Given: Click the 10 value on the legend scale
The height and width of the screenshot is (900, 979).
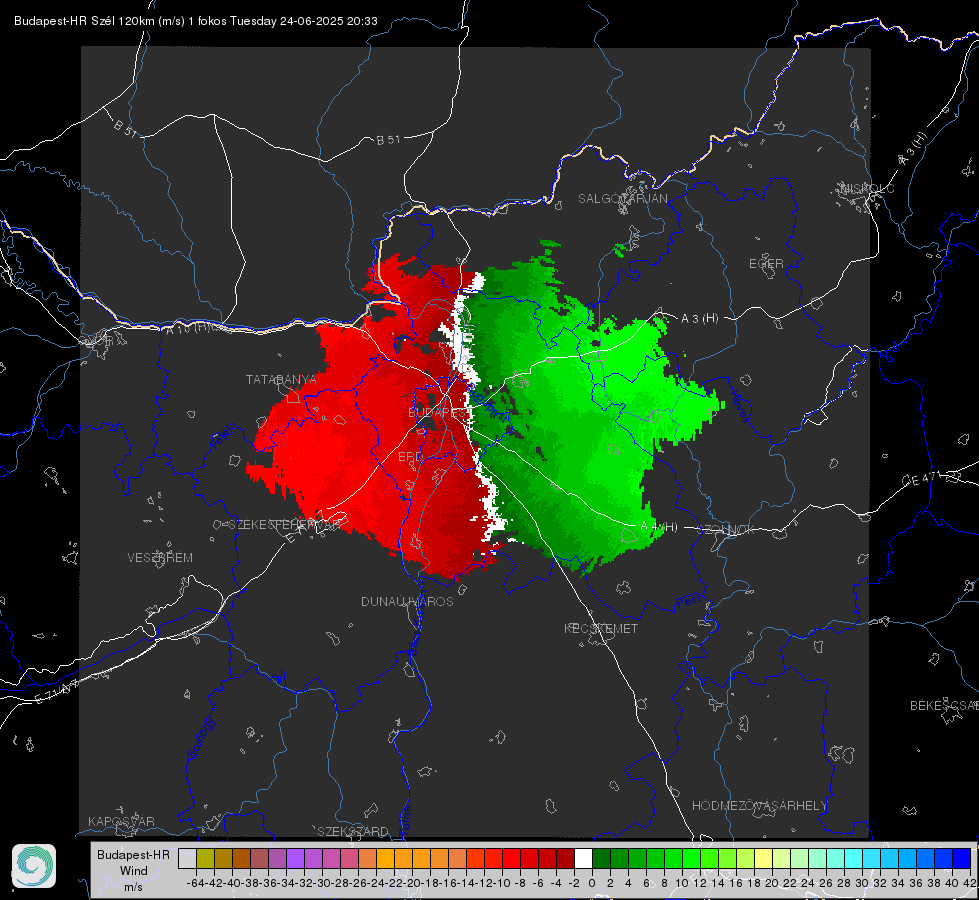Looking at the screenshot, I should pos(682,883).
